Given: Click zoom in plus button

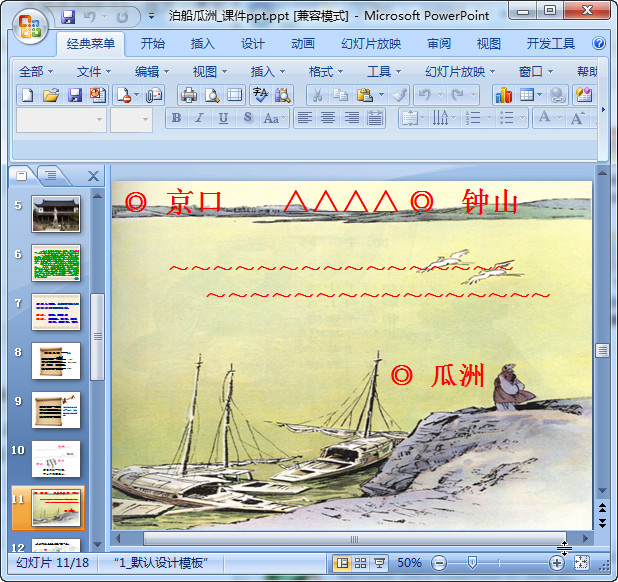Looking at the screenshot, I should (x=557, y=563).
